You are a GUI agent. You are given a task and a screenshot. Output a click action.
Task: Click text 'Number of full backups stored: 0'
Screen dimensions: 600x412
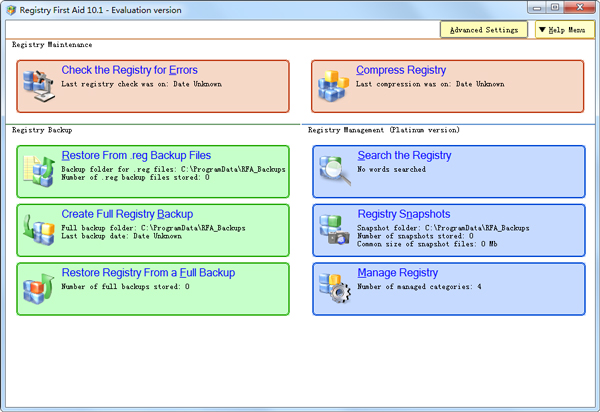click(x=126, y=287)
